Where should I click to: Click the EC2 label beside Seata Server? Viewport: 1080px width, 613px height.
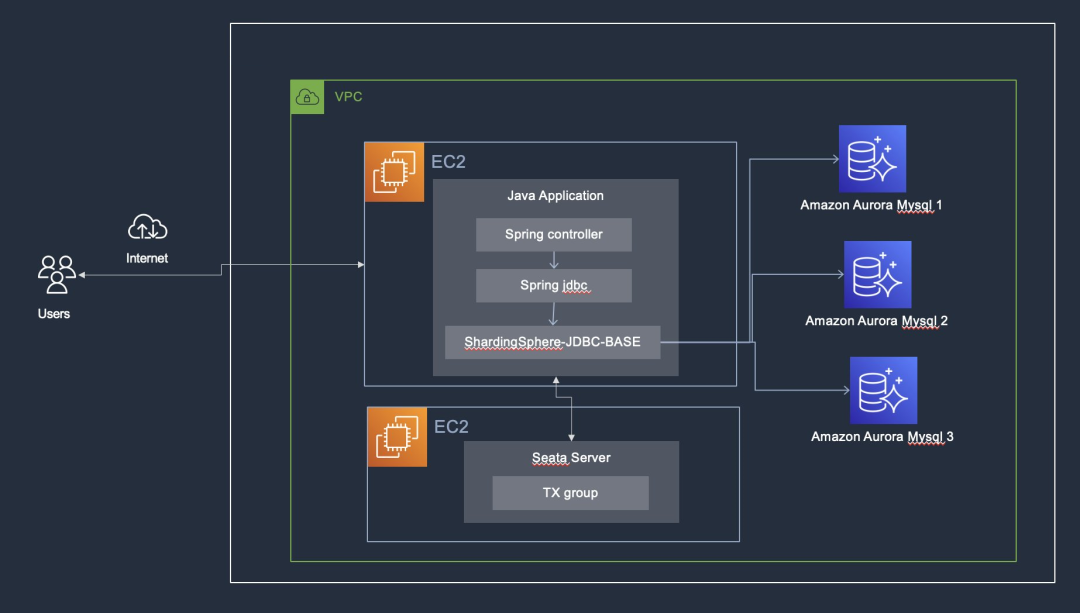click(x=451, y=427)
